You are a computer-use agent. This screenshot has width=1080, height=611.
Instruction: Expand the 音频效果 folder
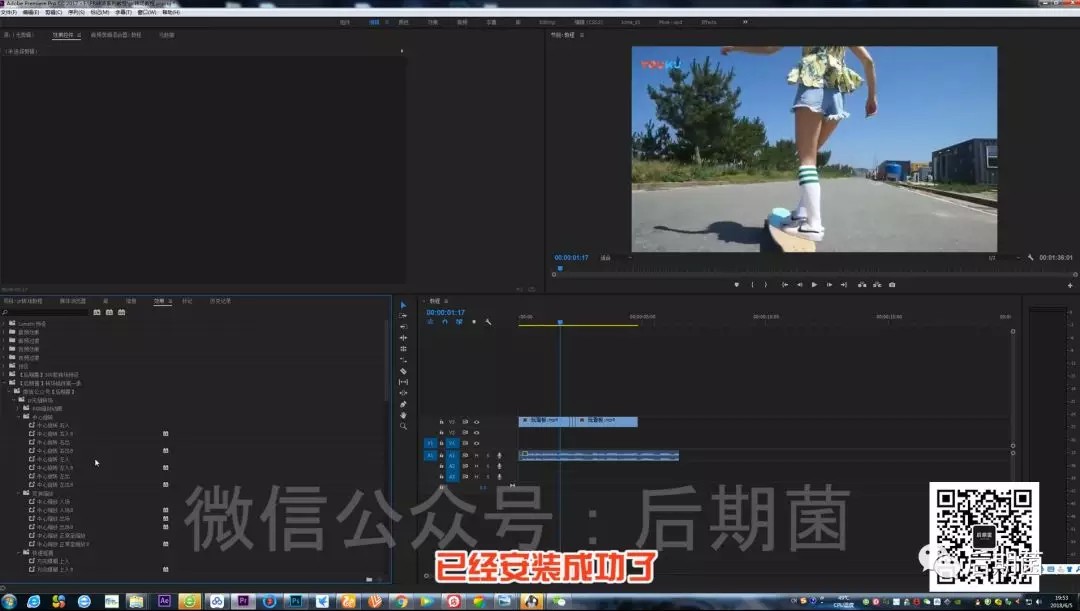[4, 332]
